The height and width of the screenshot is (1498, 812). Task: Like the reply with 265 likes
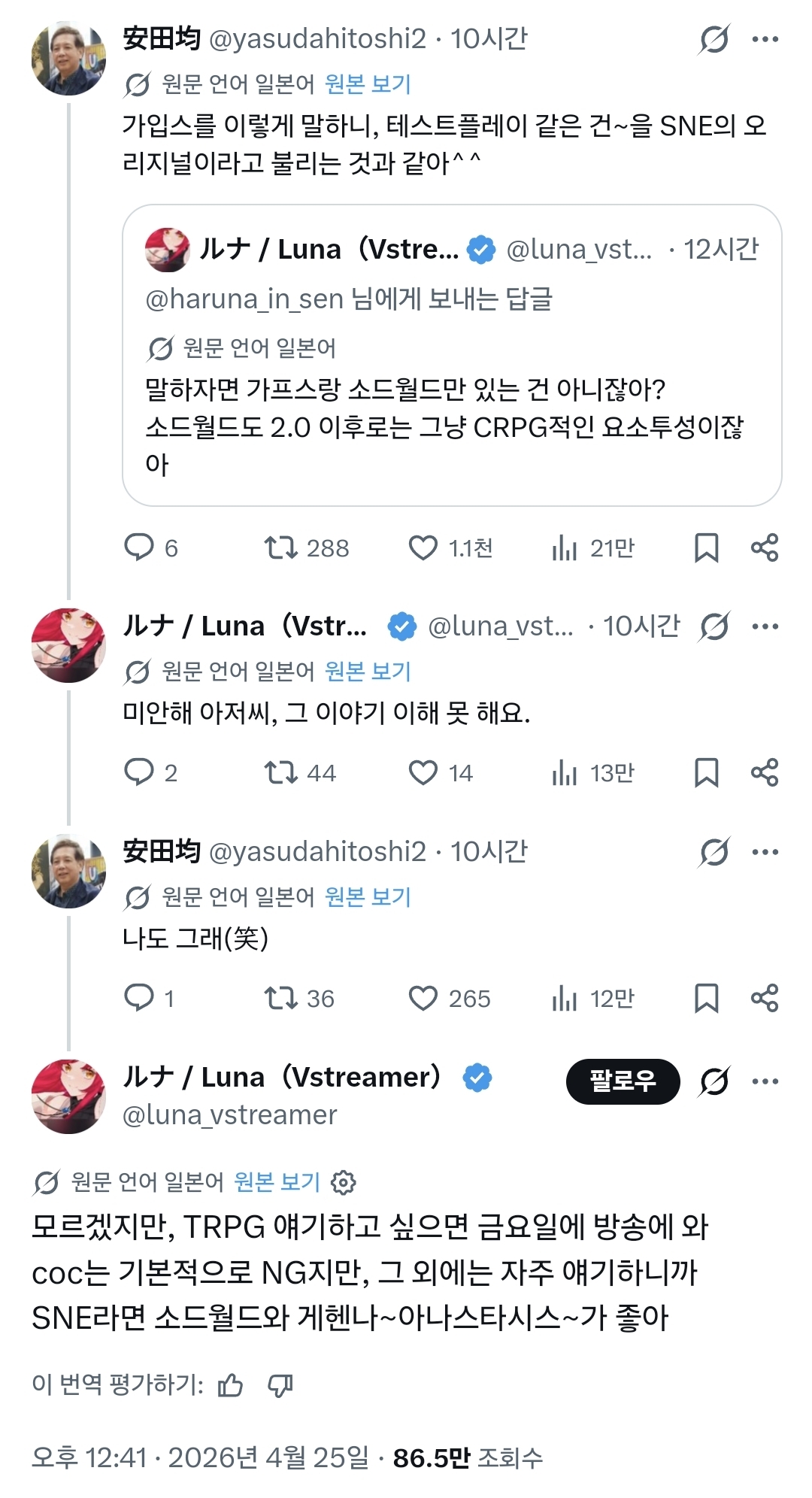coord(423,998)
